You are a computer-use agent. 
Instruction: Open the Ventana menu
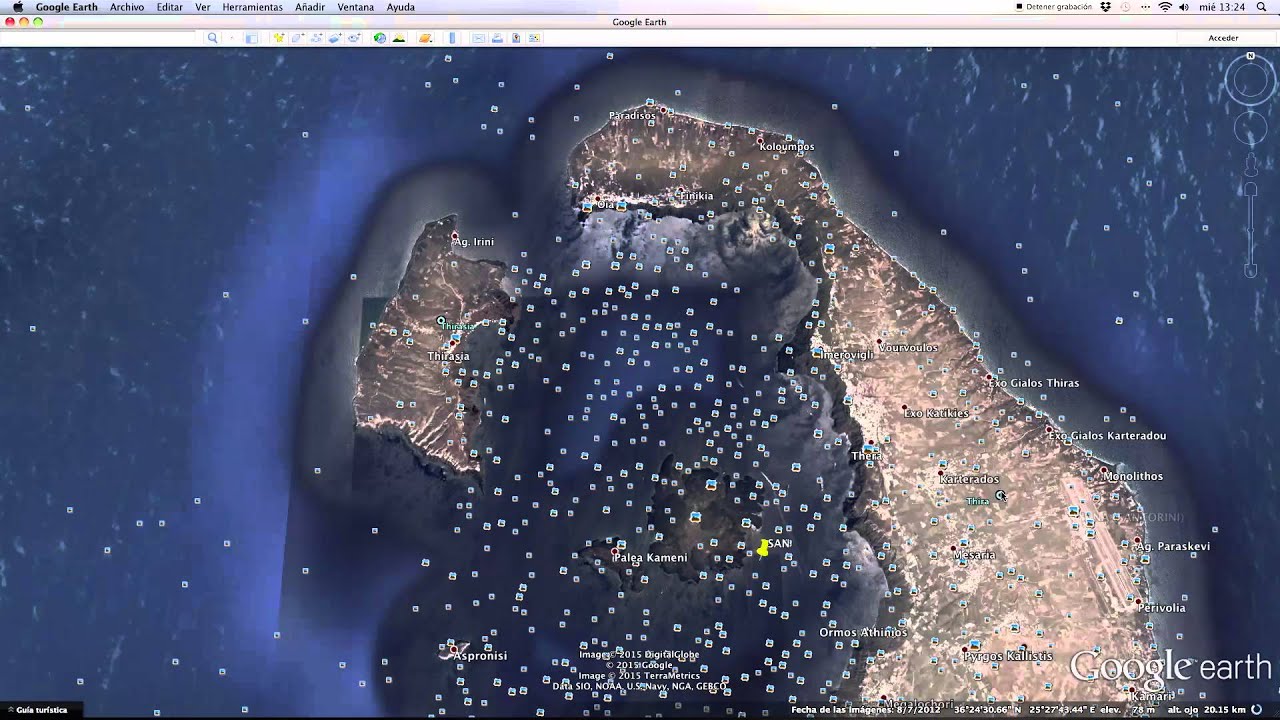tap(356, 7)
